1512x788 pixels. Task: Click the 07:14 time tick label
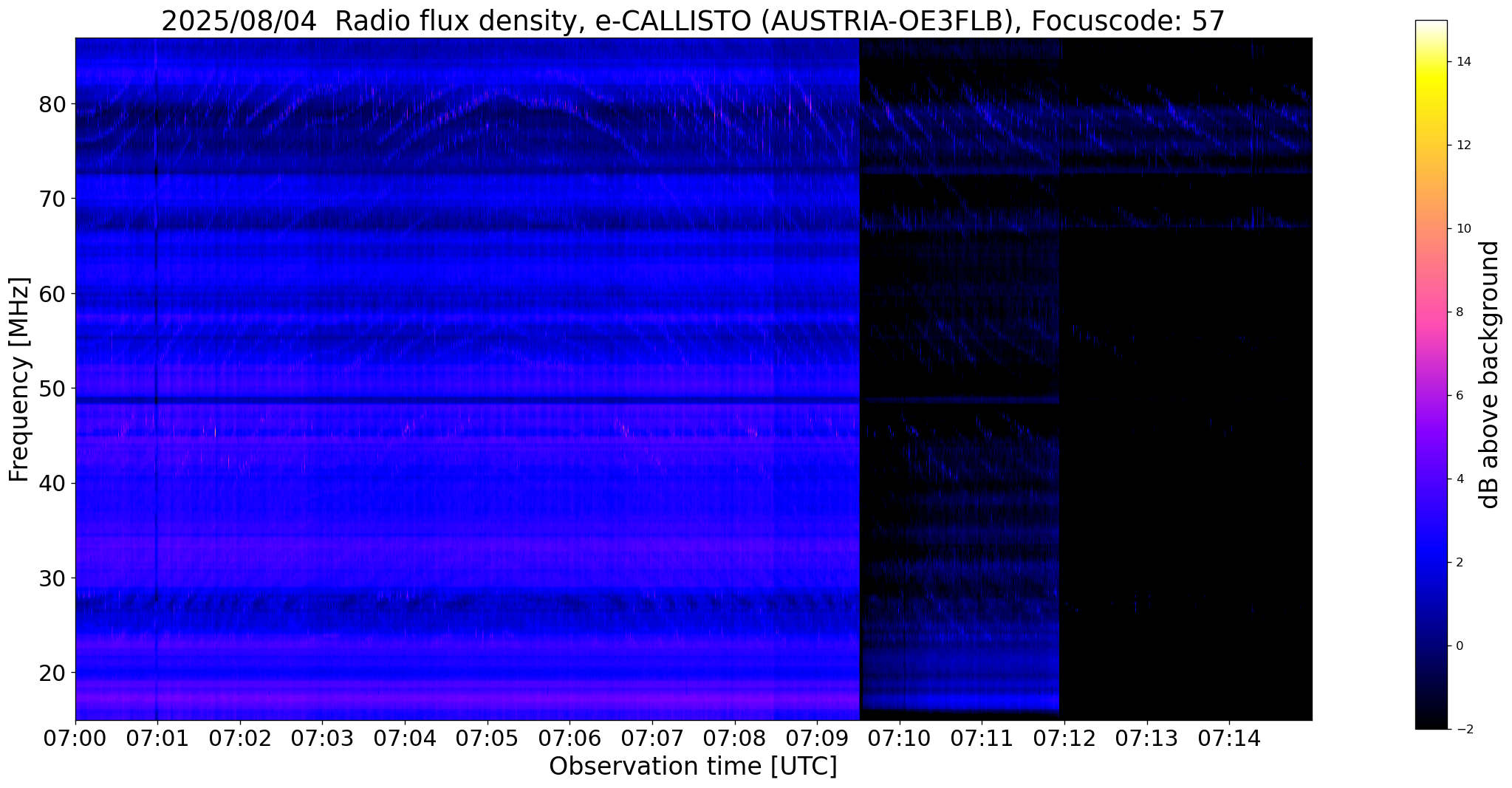pyautogui.click(x=1229, y=738)
